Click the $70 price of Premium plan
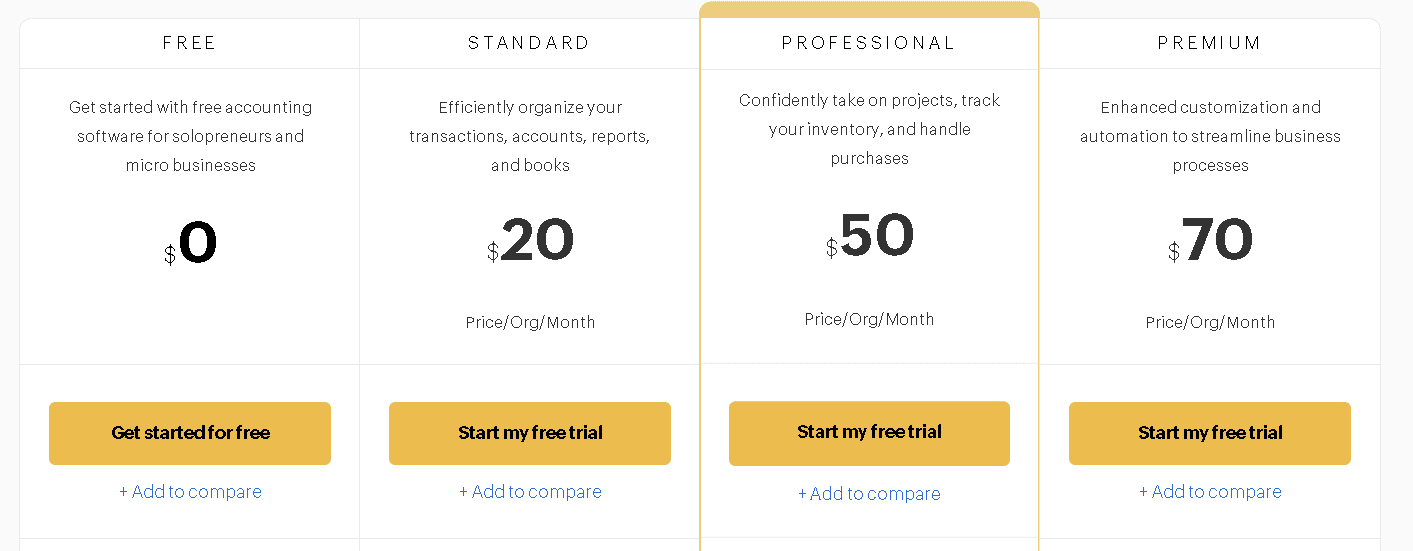 [1210, 241]
